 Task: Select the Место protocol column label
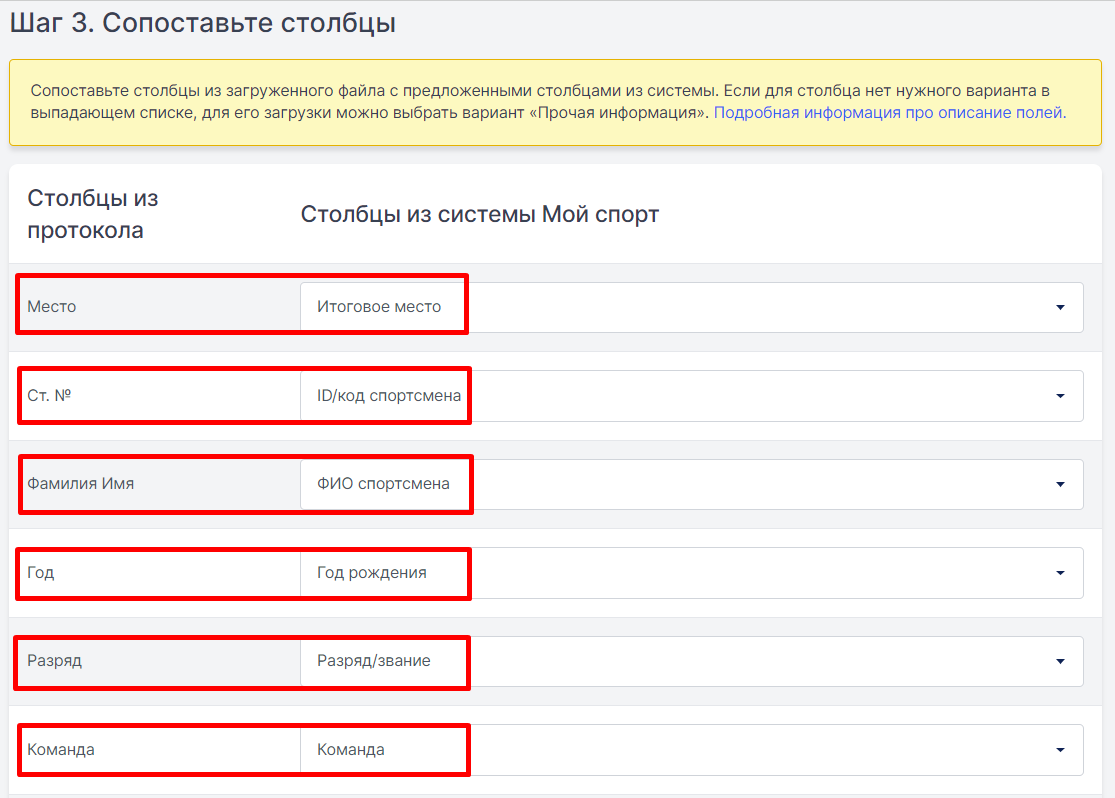click(x=51, y=307)
